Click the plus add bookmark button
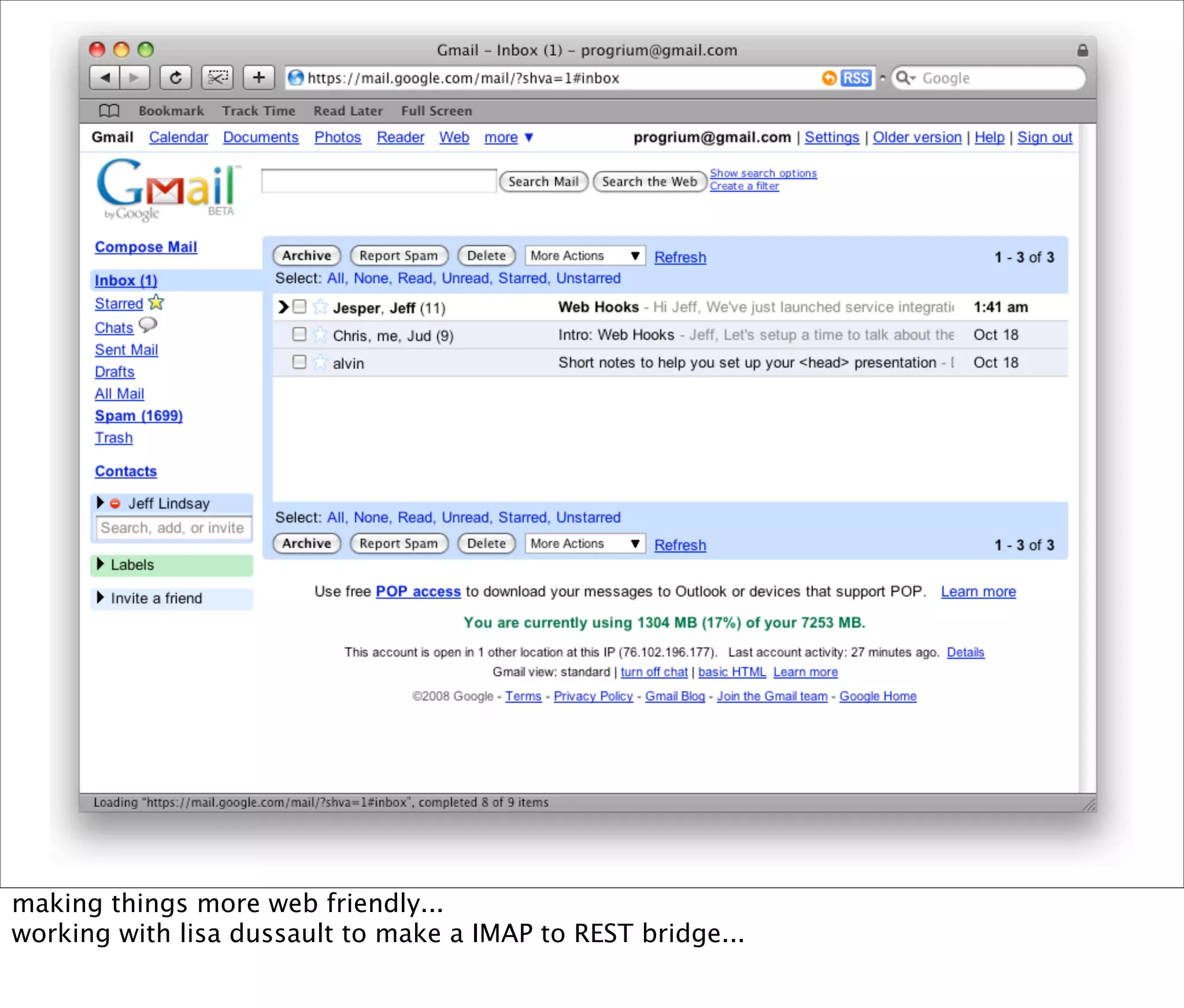1184x1008 pixels. click(x=259, y=77)
